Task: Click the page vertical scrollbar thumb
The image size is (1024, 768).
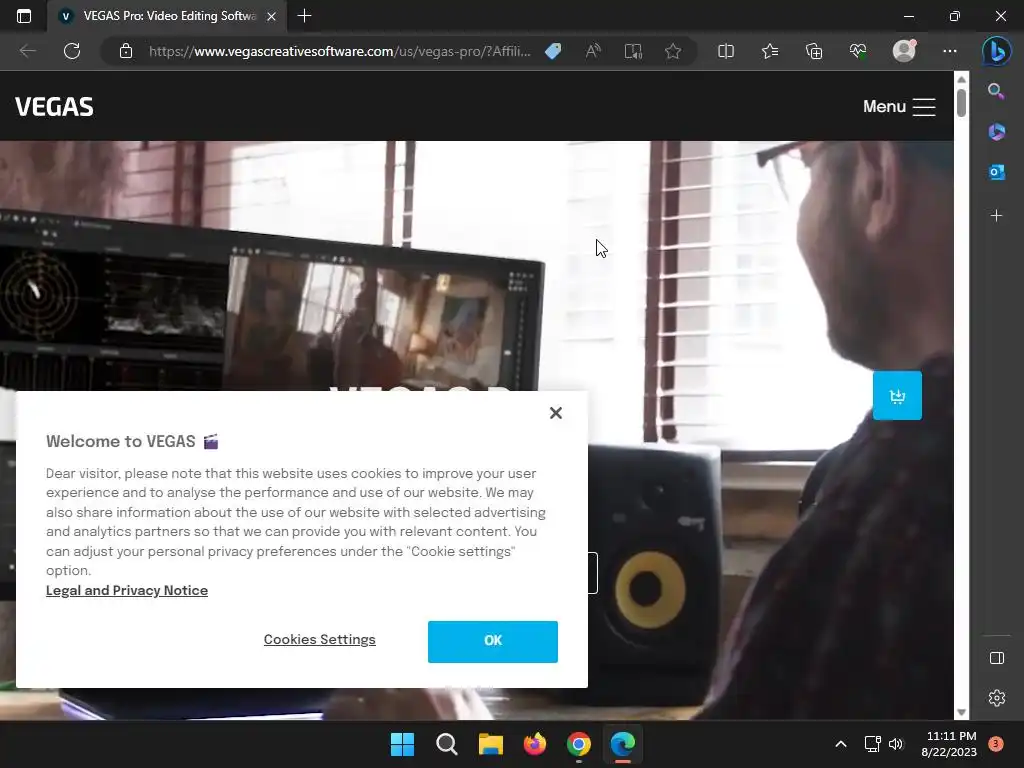Action: (961, 102)
